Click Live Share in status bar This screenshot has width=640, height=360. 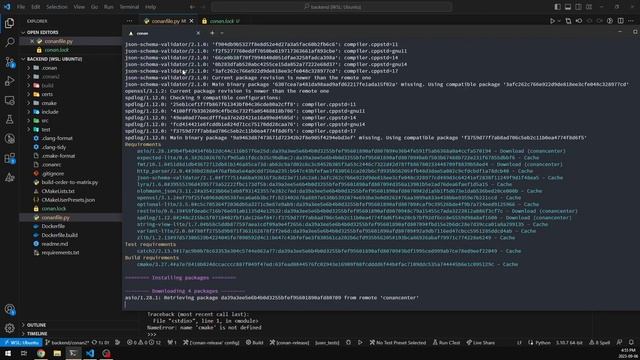click(x=480, y=342)
